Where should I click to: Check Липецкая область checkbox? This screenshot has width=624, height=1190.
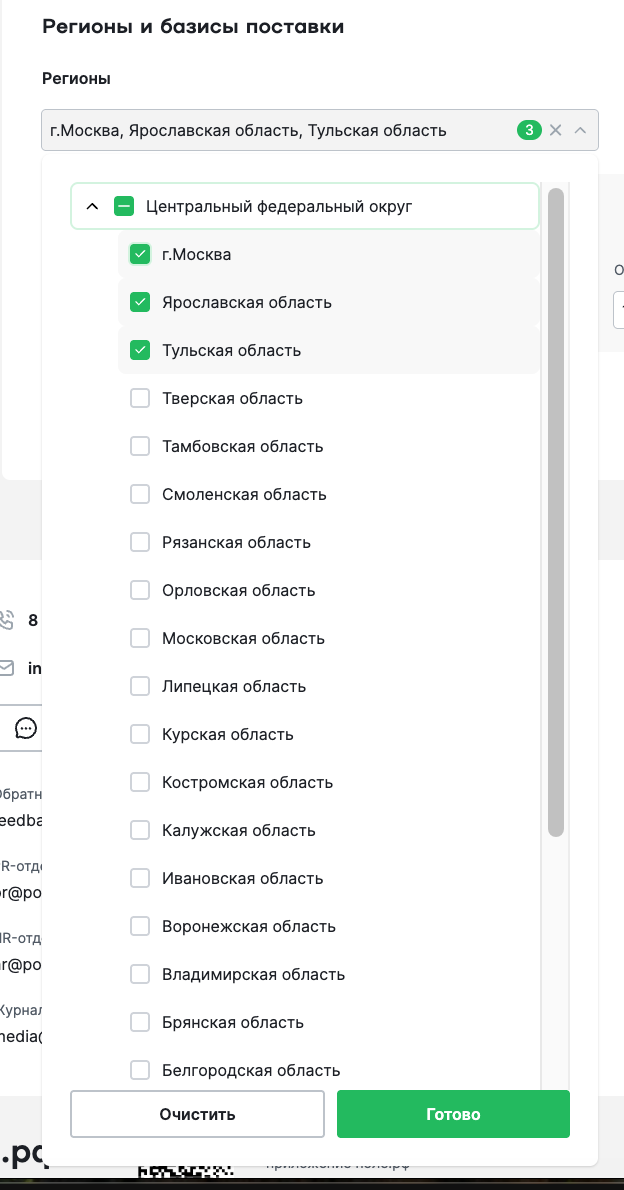pos(140,686)
